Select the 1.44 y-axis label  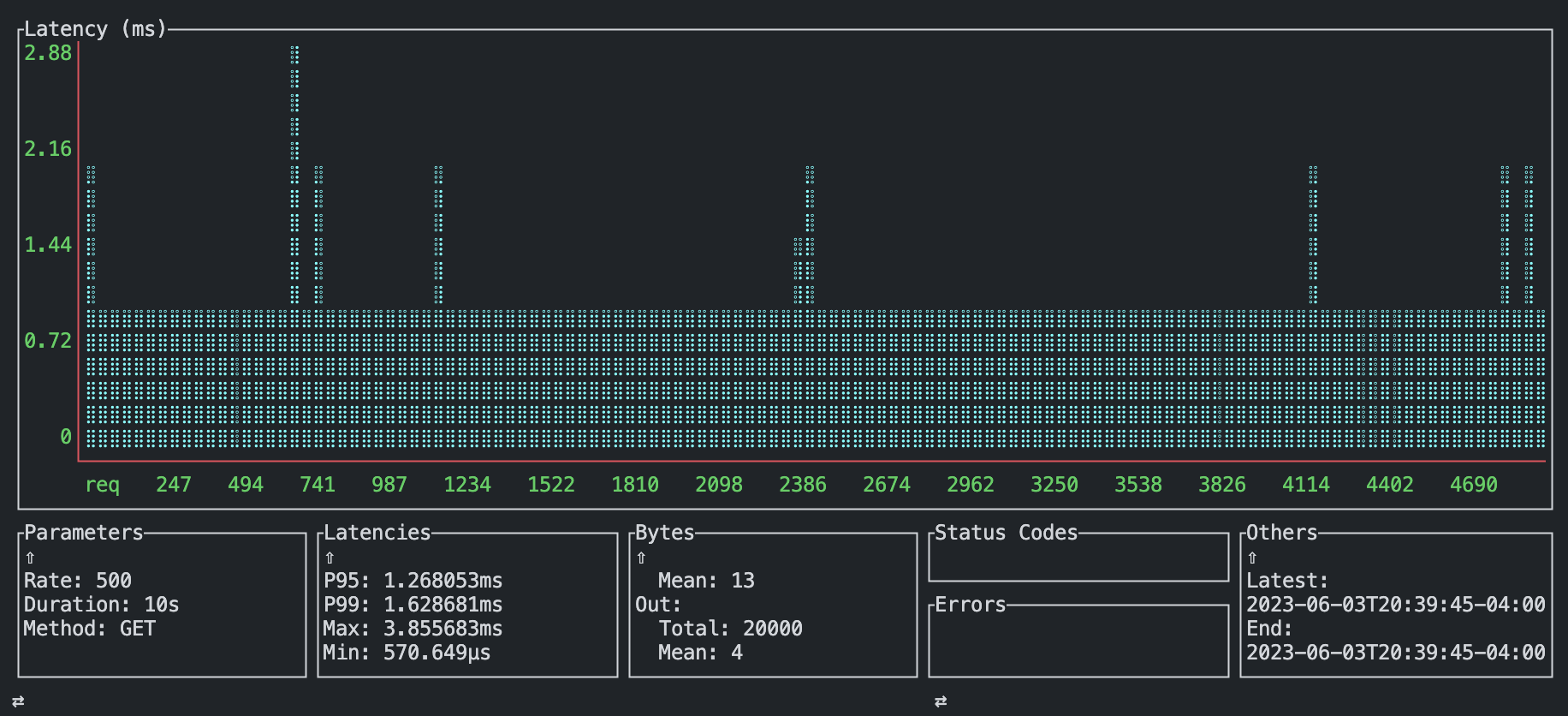[x=48, y=245]
